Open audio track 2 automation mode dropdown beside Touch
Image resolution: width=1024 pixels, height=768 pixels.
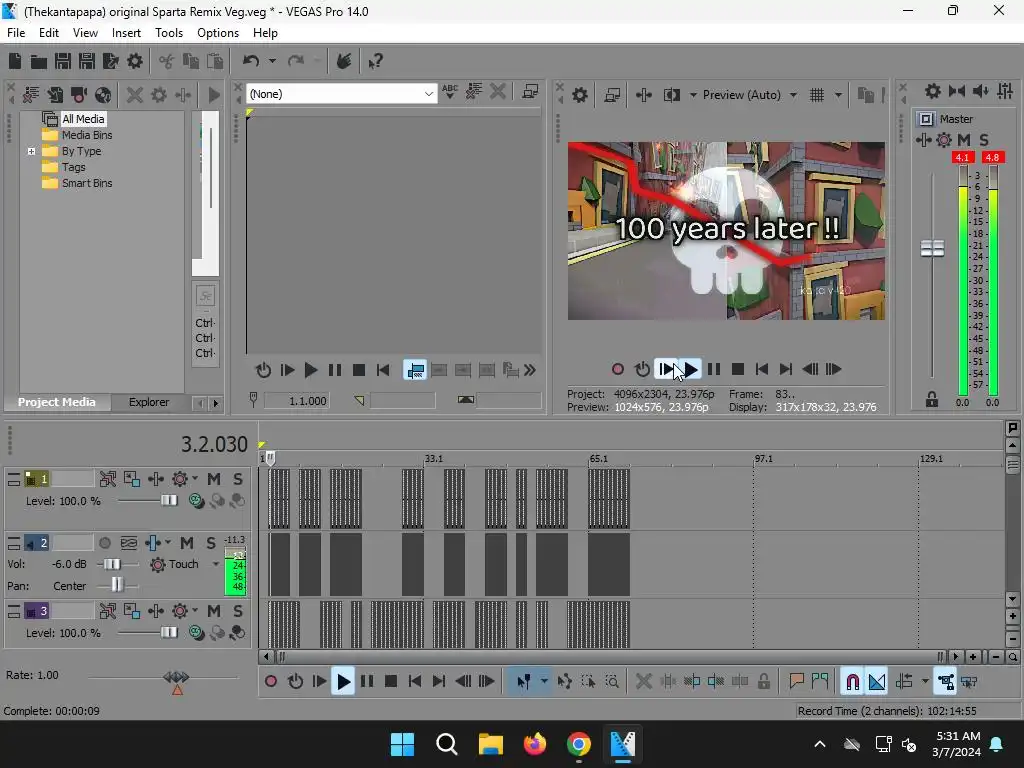click(x=216, y=564)
